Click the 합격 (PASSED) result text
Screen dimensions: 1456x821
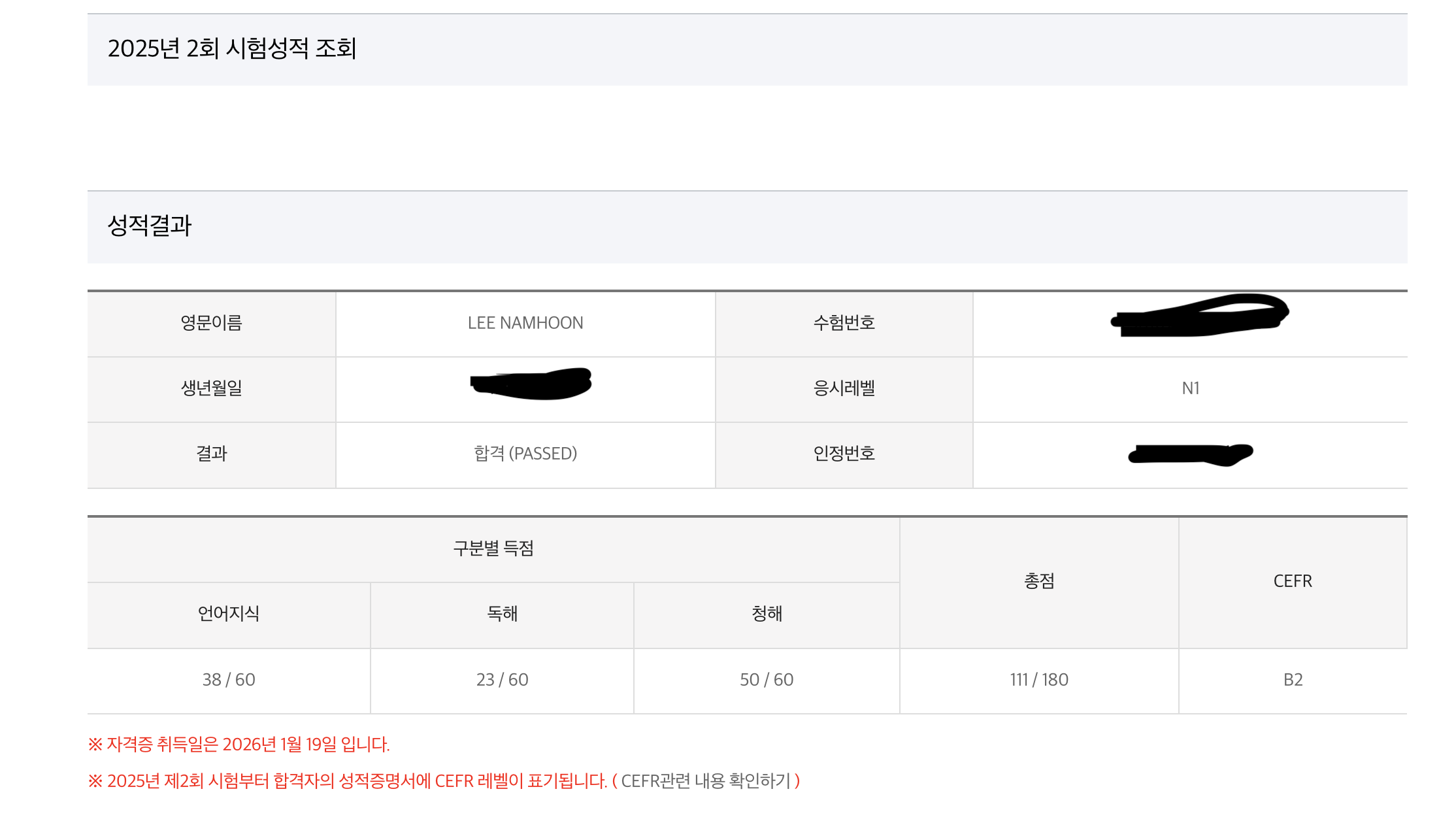point(525,454)
